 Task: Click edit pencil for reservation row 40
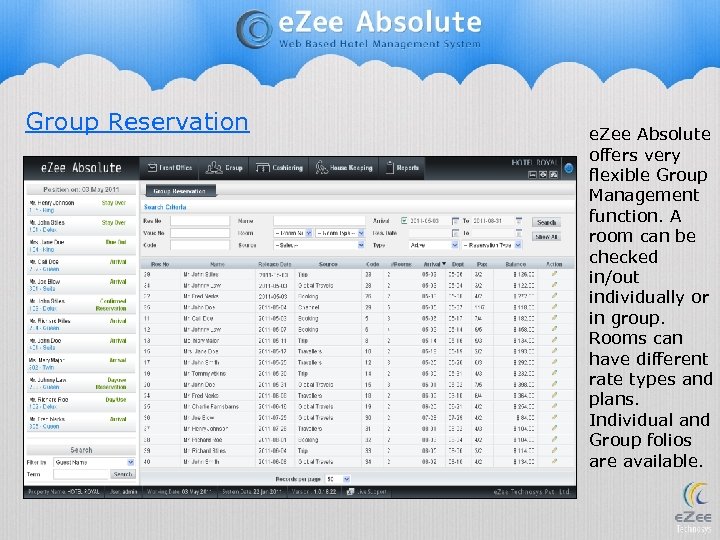point(554,461)
